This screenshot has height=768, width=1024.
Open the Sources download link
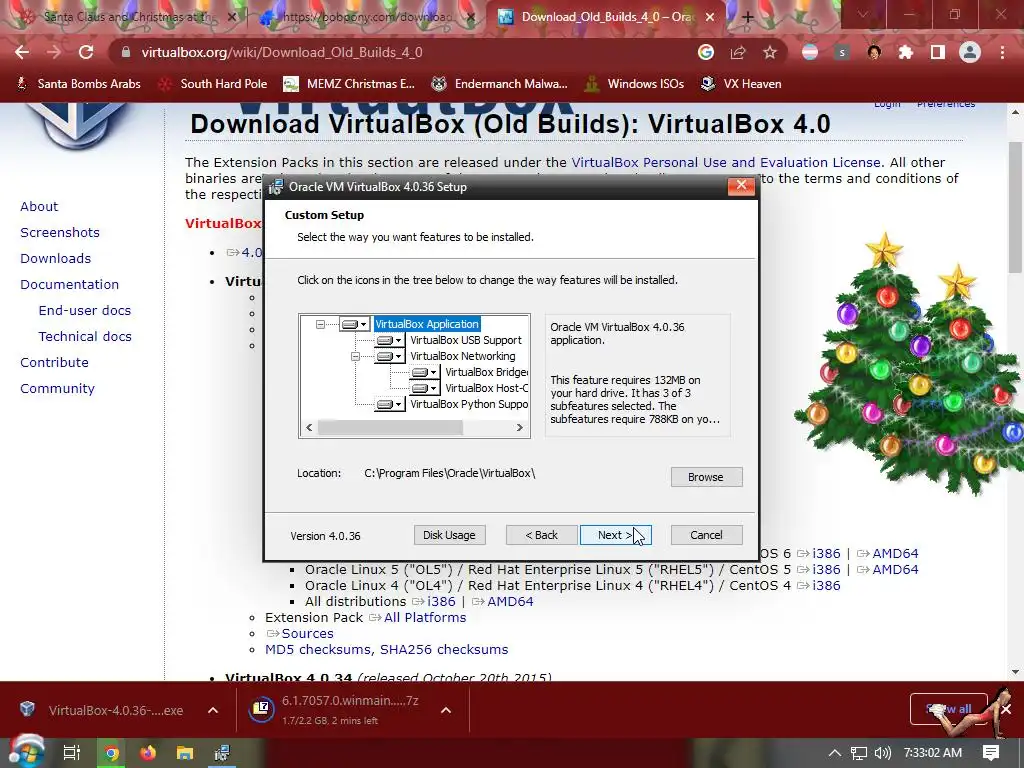(x=308, y=633)
